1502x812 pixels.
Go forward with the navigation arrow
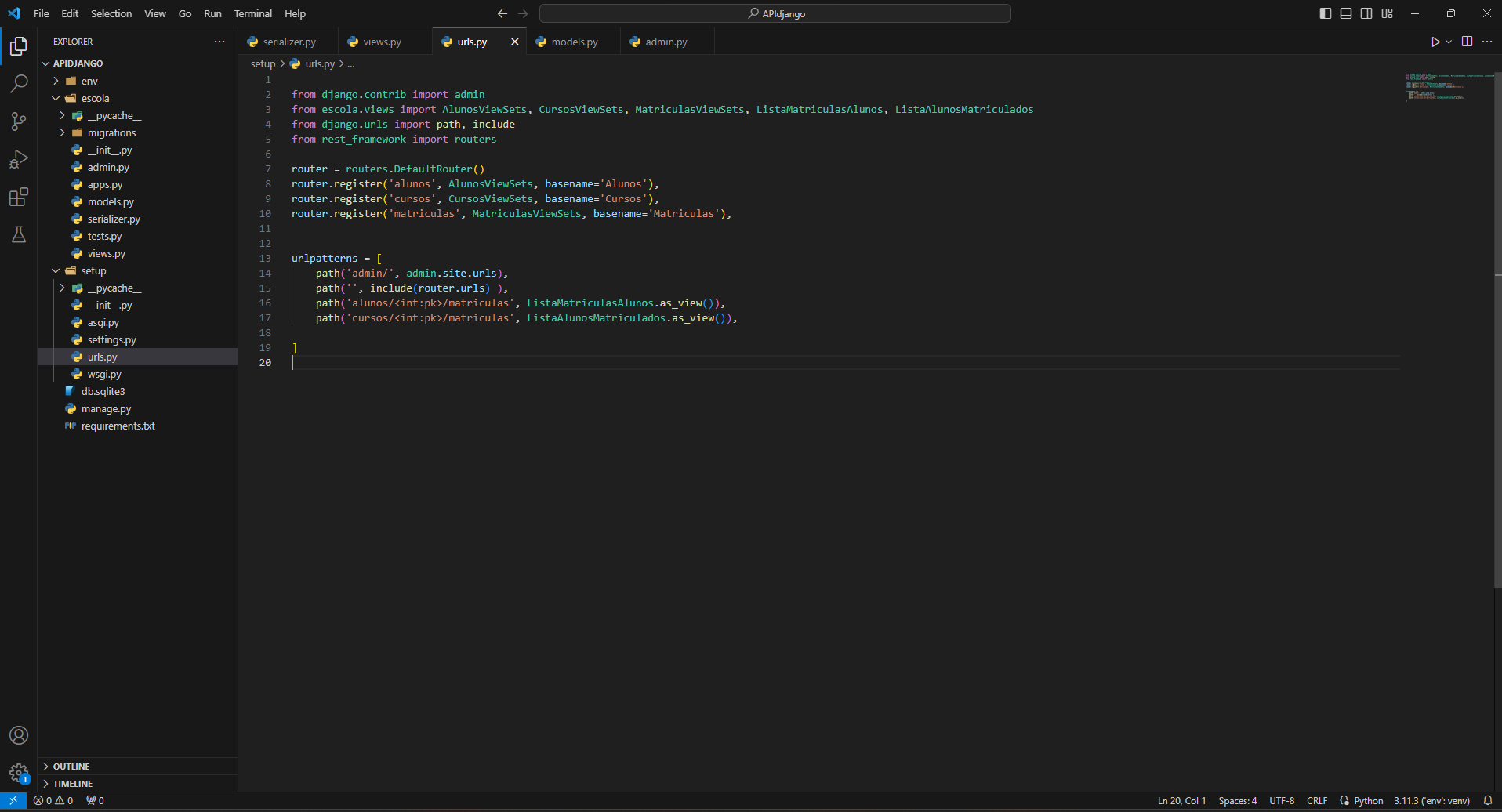tap(523, 13)
